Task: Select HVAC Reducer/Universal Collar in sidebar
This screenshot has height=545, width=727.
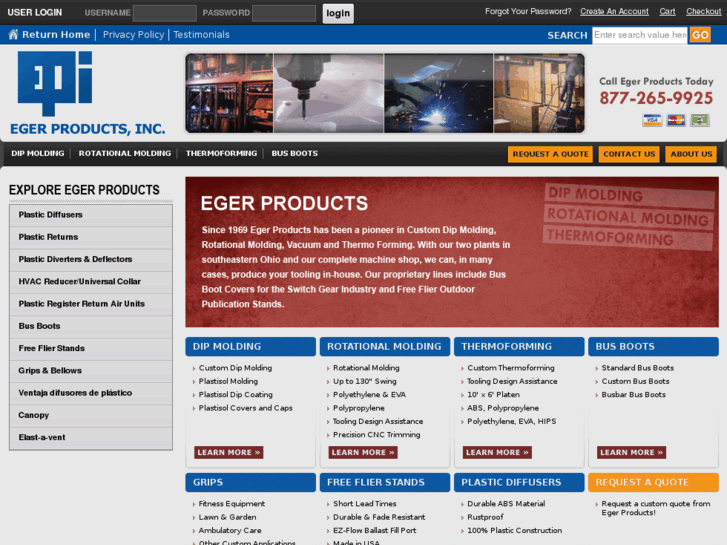Action: [x=91, y=282]
